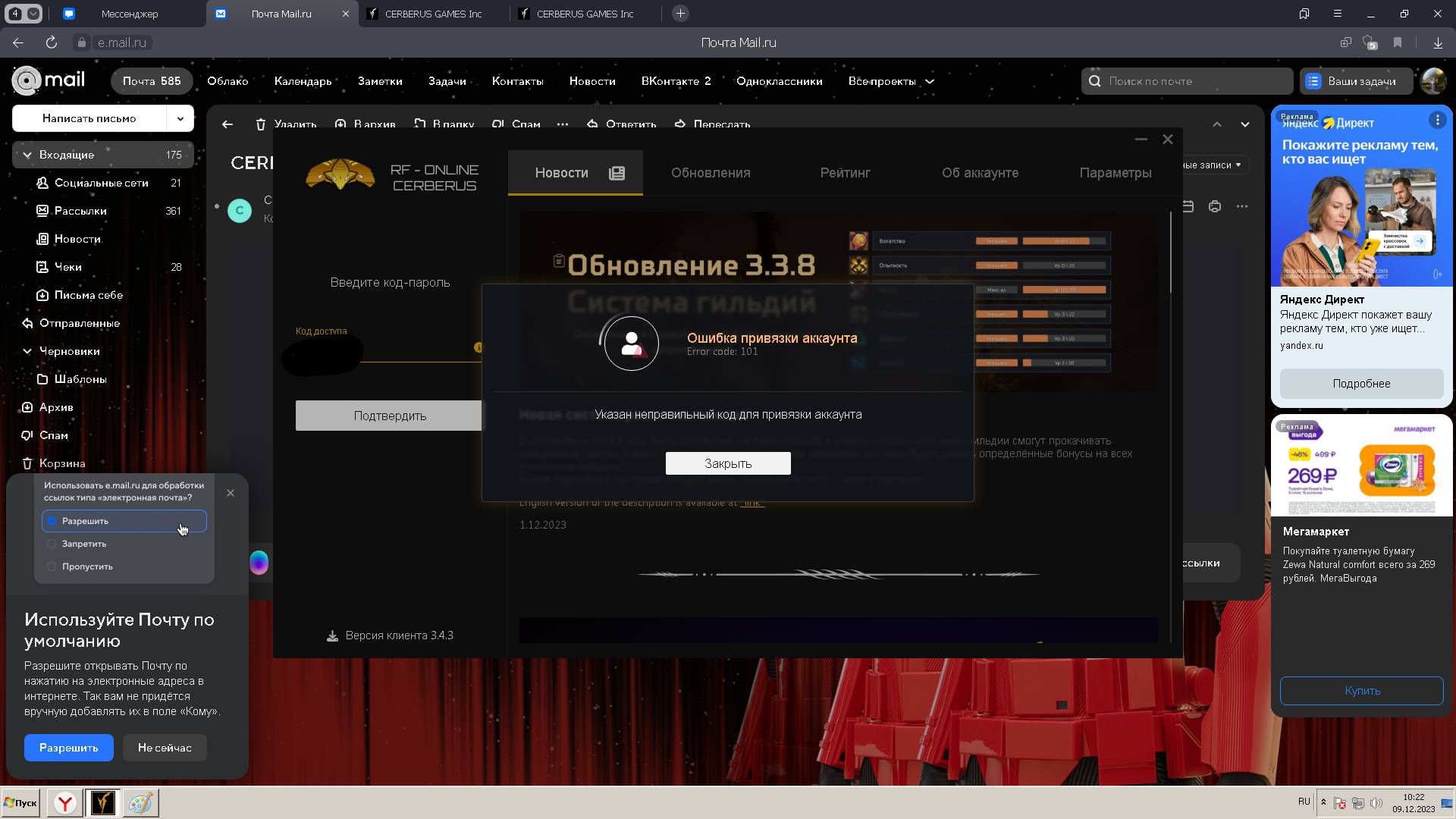The height and width of the screenshot is (819, 1456).
Task: Go to the previous message up chevron
Action: point(1217,124)
